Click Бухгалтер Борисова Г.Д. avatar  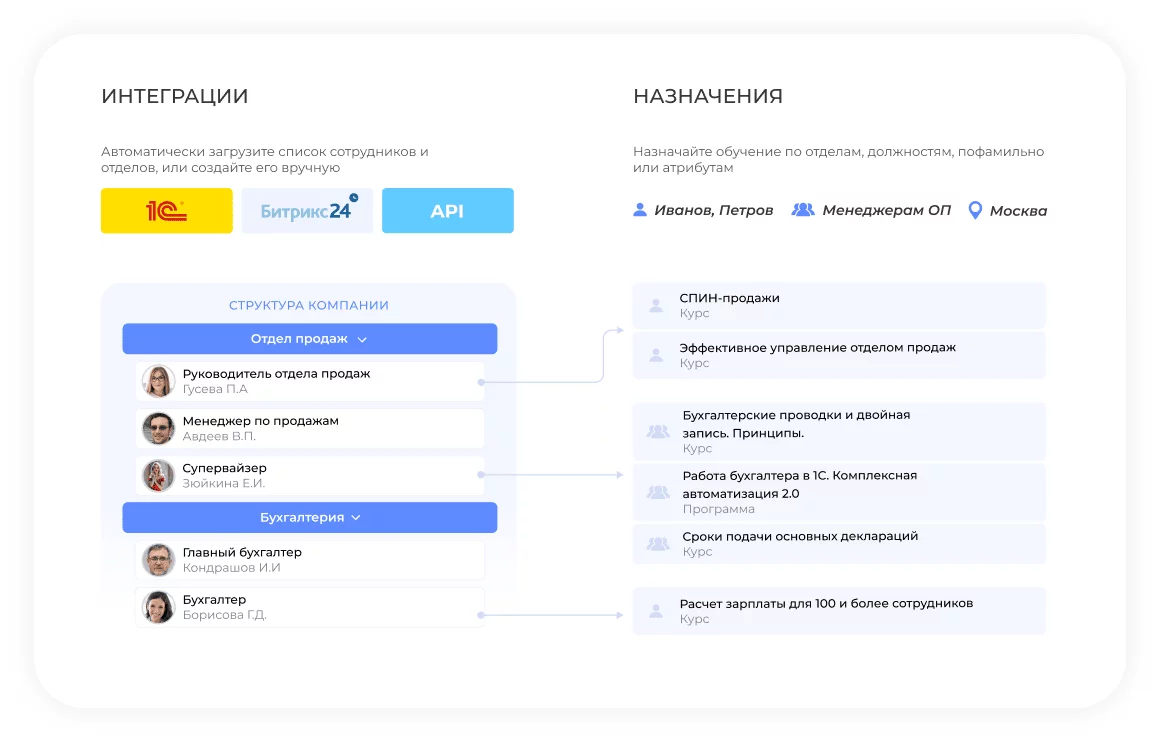tap(158, 607)
